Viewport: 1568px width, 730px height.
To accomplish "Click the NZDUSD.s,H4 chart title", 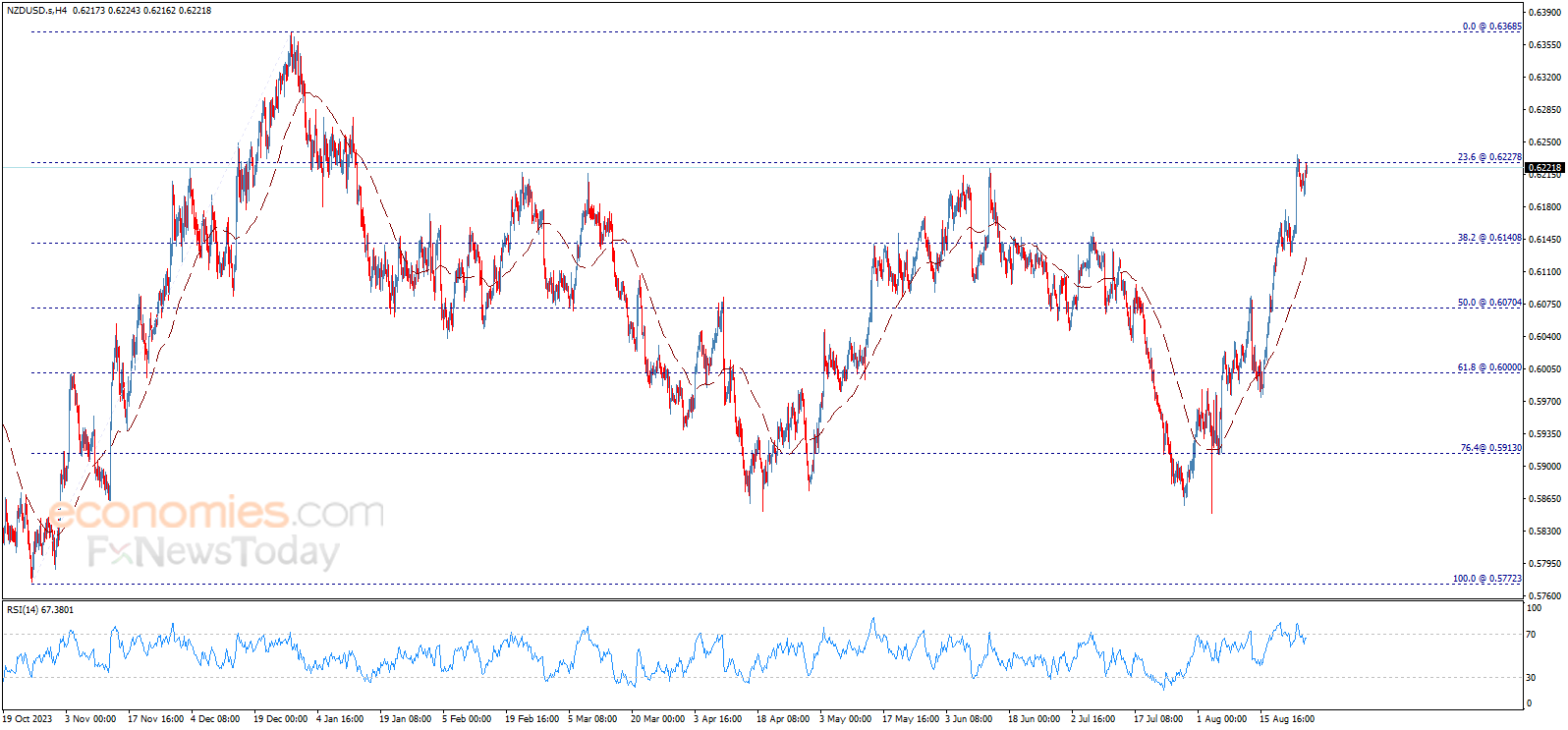I will tap(36, 11).
